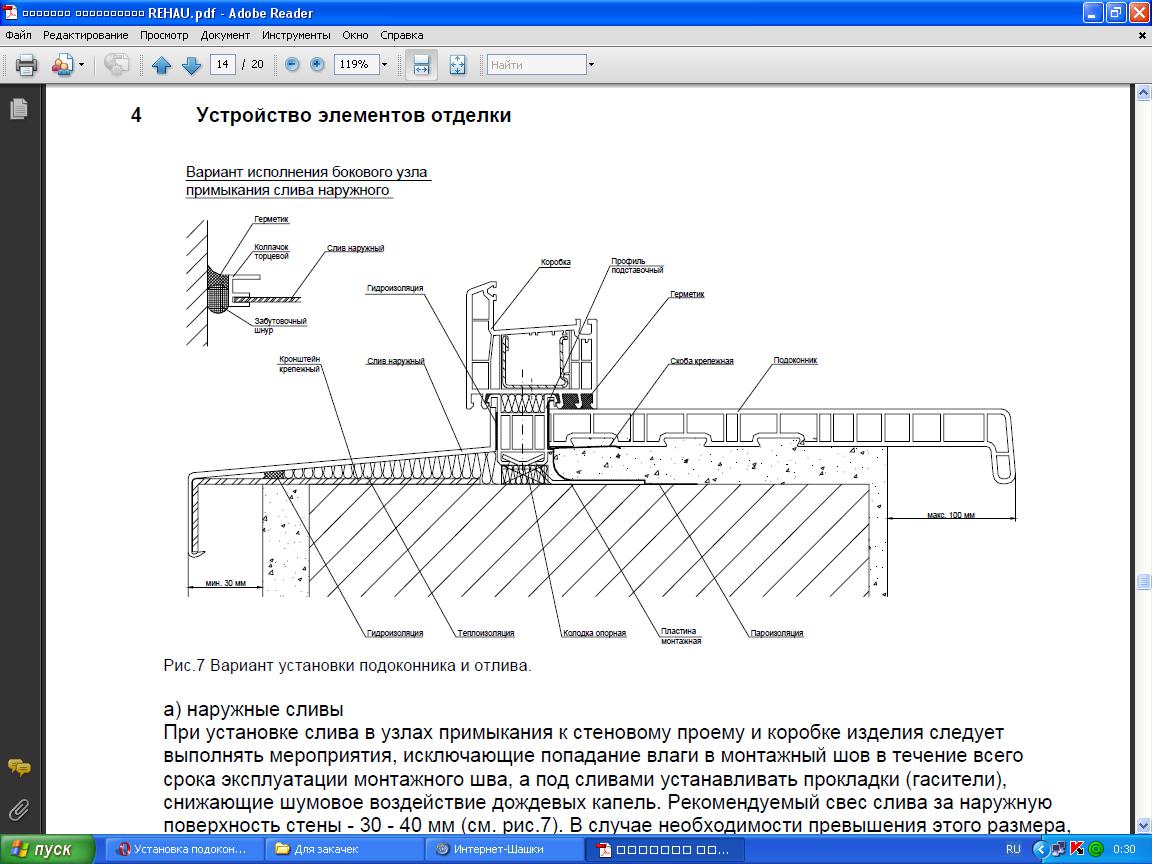Open the Файл menu
This screenshot has width=1152, height=864.
point(18,35)
